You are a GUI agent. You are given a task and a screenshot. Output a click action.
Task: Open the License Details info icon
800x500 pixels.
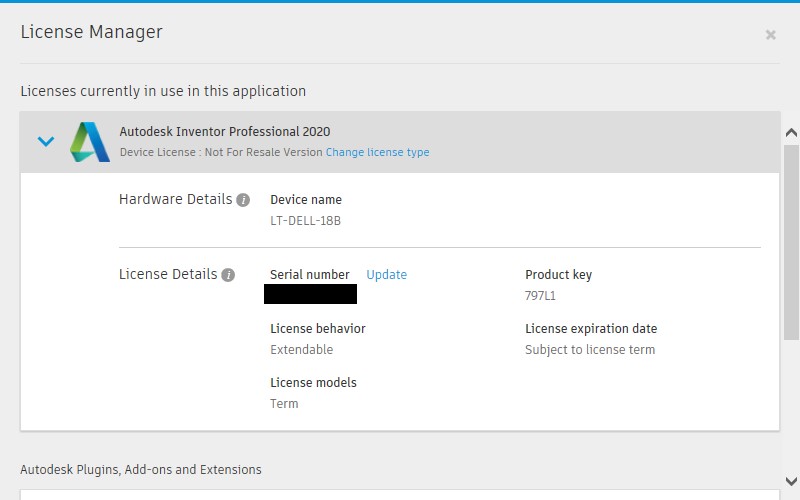(x=228, y=275)
